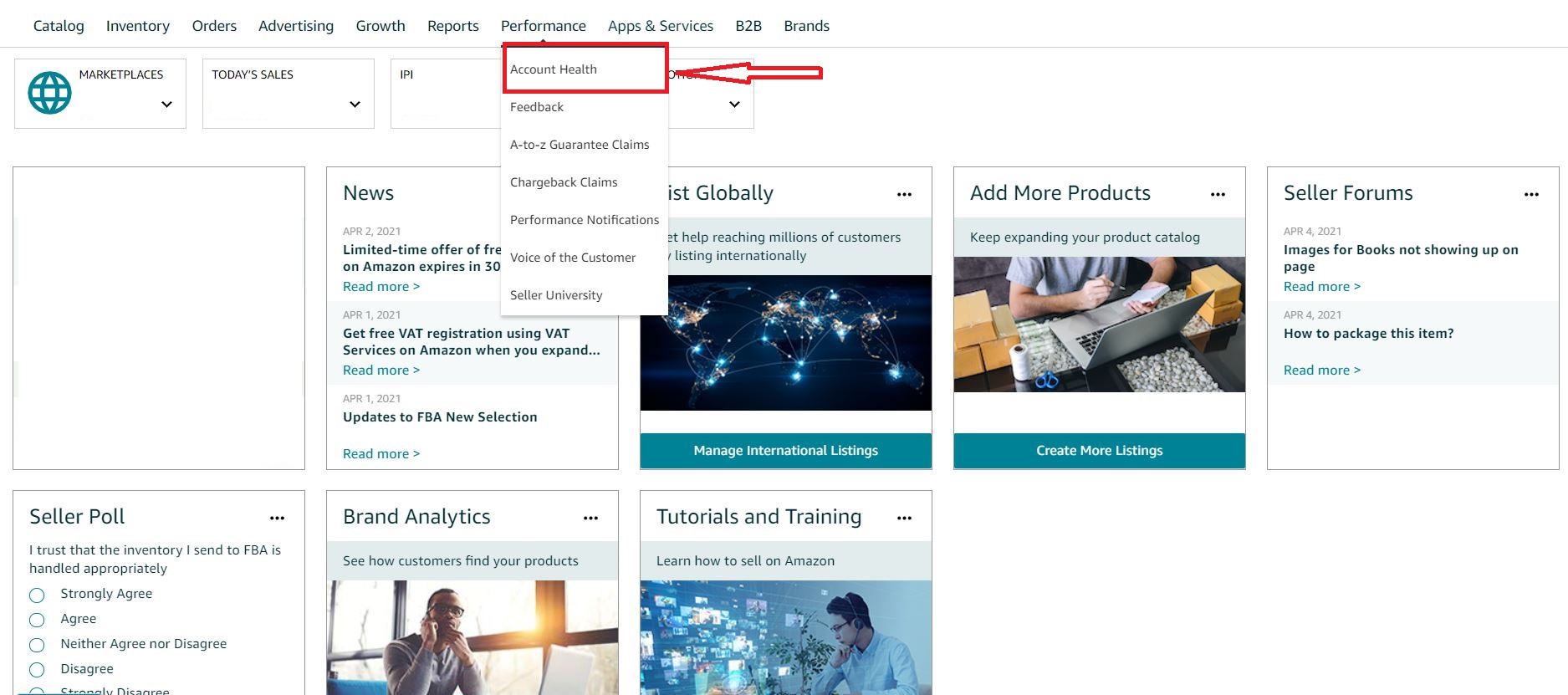Image resolution: width=1568 pixels, height=695 pixels.
Task: Open the Growth menu
Action: (381, 26)
